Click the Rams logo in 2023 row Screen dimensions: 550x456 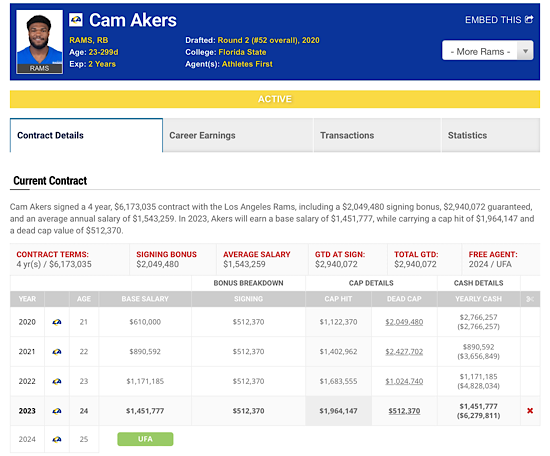pos(57,411)
